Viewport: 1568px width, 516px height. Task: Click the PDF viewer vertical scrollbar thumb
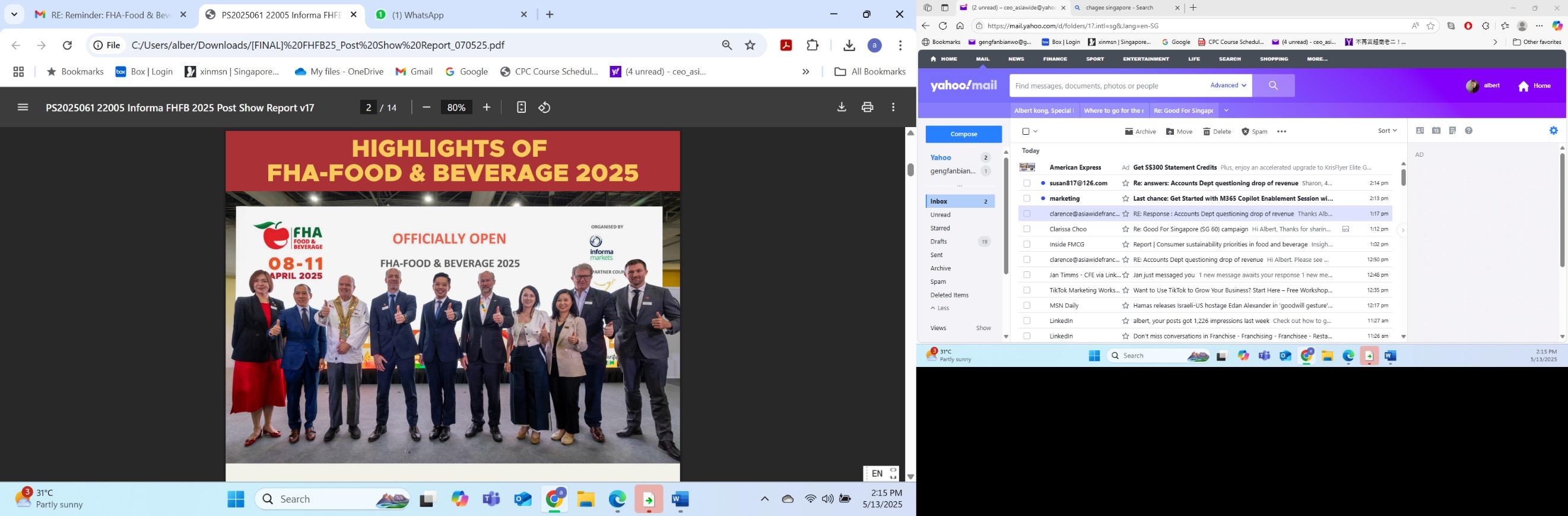910,170
